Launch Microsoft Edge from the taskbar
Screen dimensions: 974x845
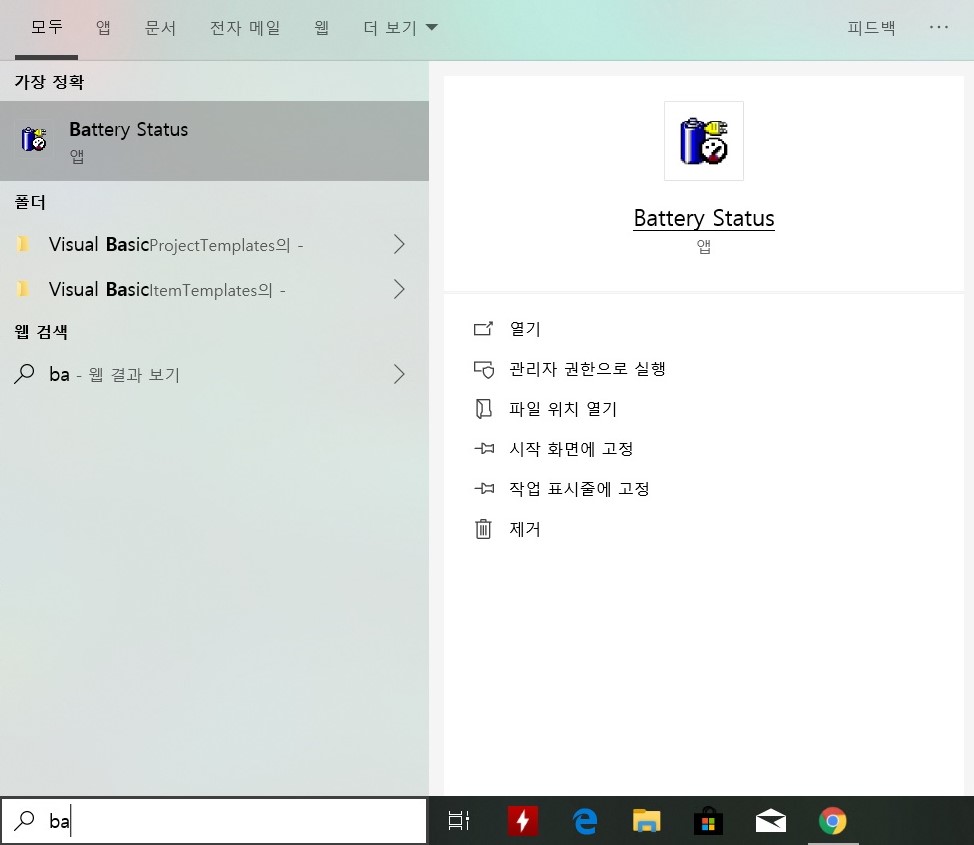tap(584, 820)
